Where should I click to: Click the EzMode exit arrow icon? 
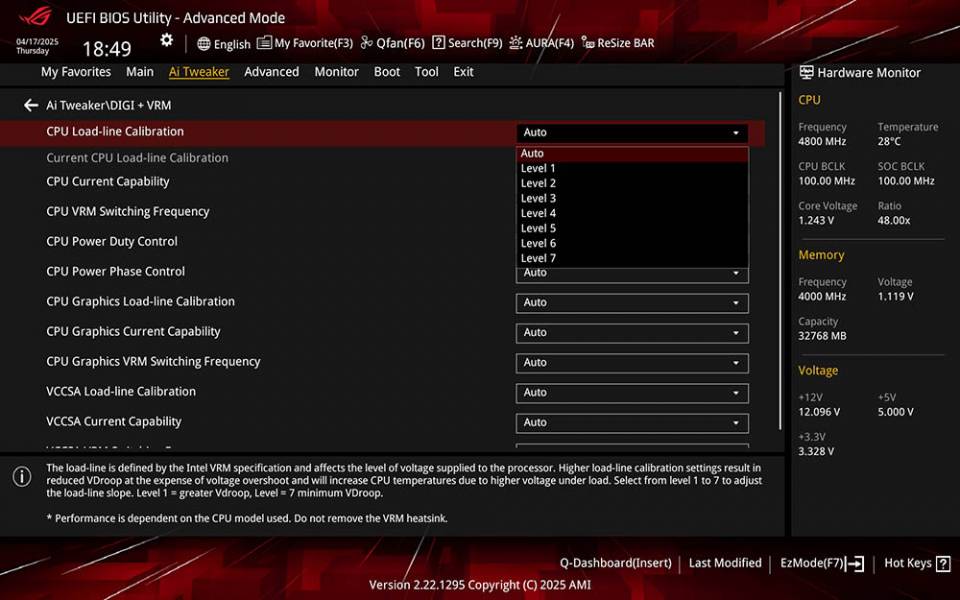click(855, 563)
